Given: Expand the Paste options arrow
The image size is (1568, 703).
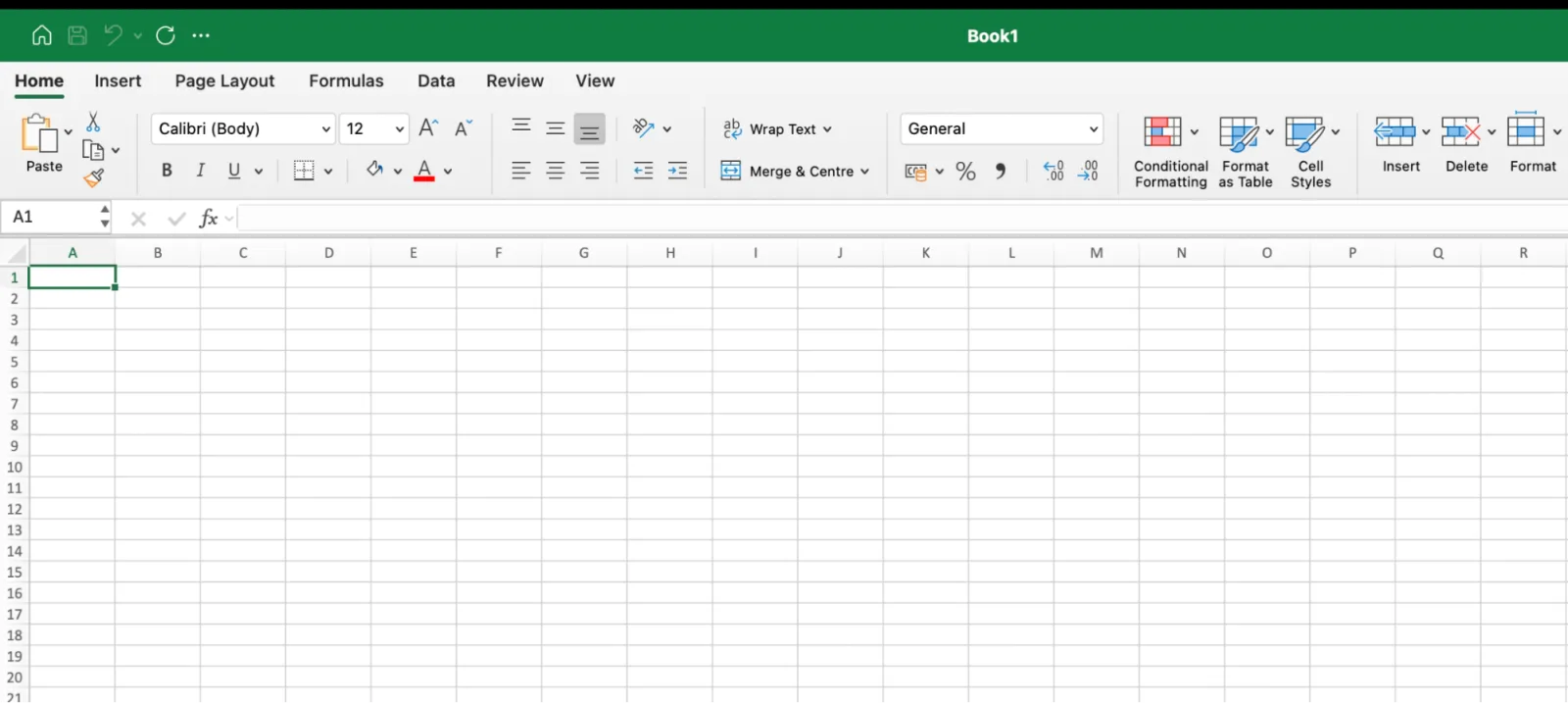Looking at the screenshot, I should (68, 131).
